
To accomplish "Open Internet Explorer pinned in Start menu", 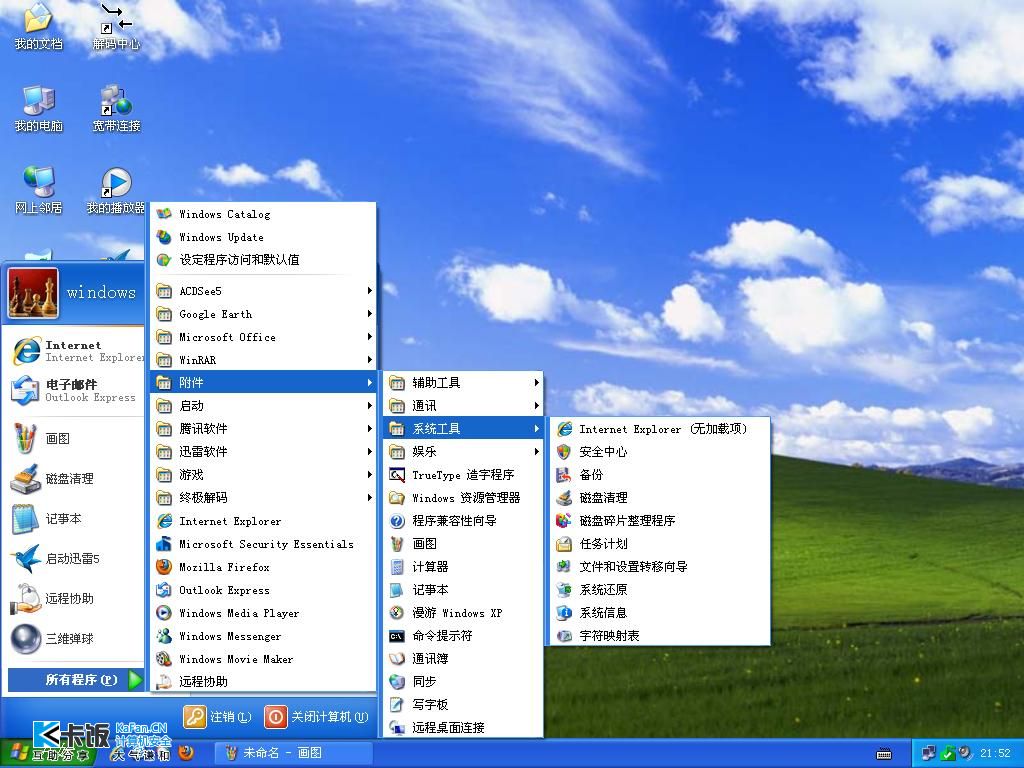I will coord(77,351).
